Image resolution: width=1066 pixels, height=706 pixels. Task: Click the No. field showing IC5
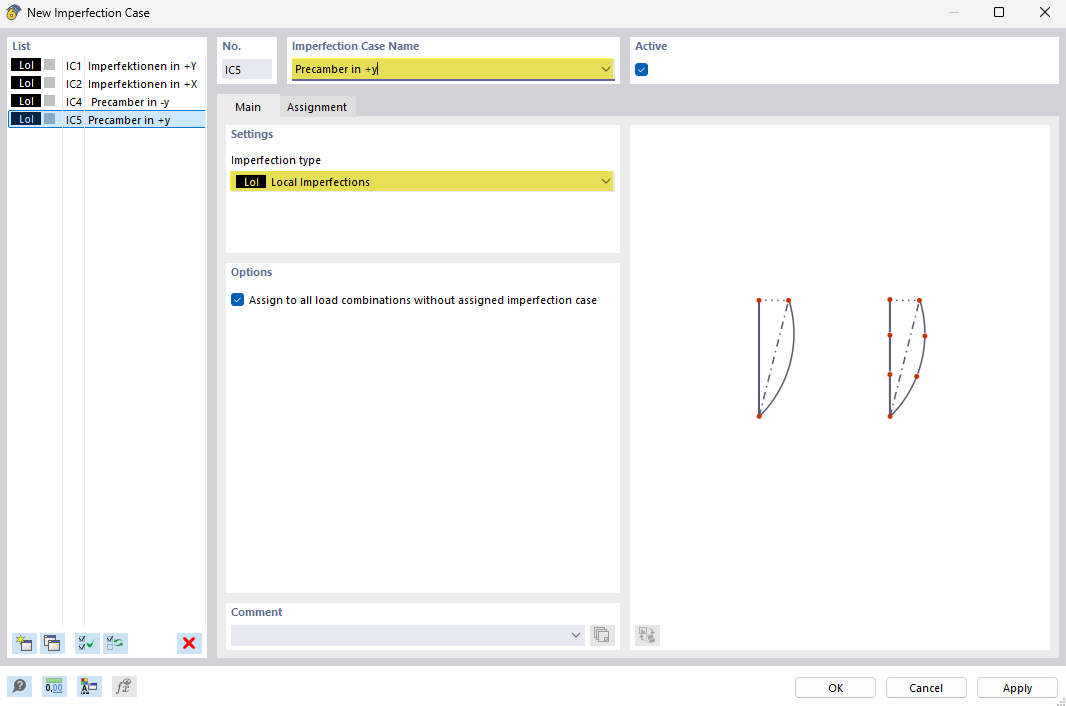point(247,69)
